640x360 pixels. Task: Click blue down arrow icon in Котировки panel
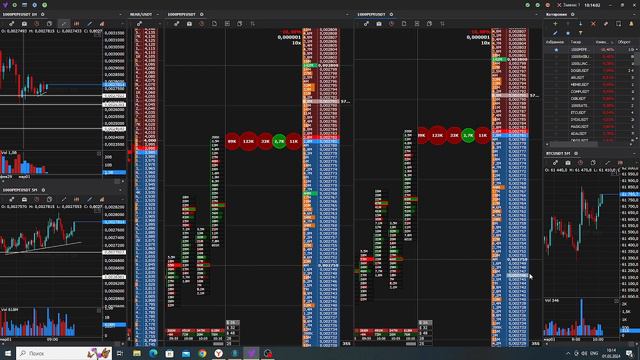click(x=580, y=24)
